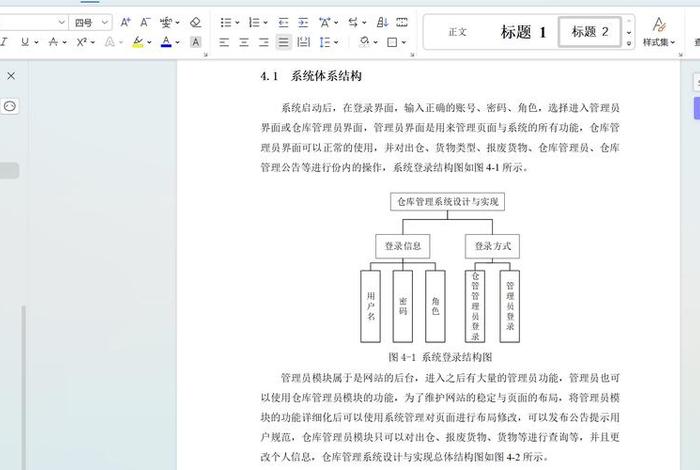This screenshot has width=700, height=470.
Task: Expand the line spacing dropdown arrow
Action: coord(336,42)
